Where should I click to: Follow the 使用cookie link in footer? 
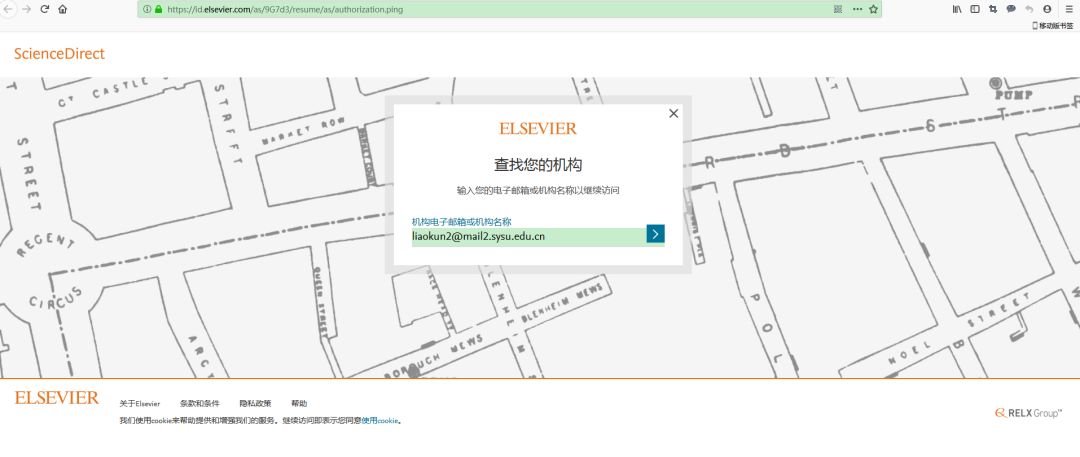click(380, 420)
